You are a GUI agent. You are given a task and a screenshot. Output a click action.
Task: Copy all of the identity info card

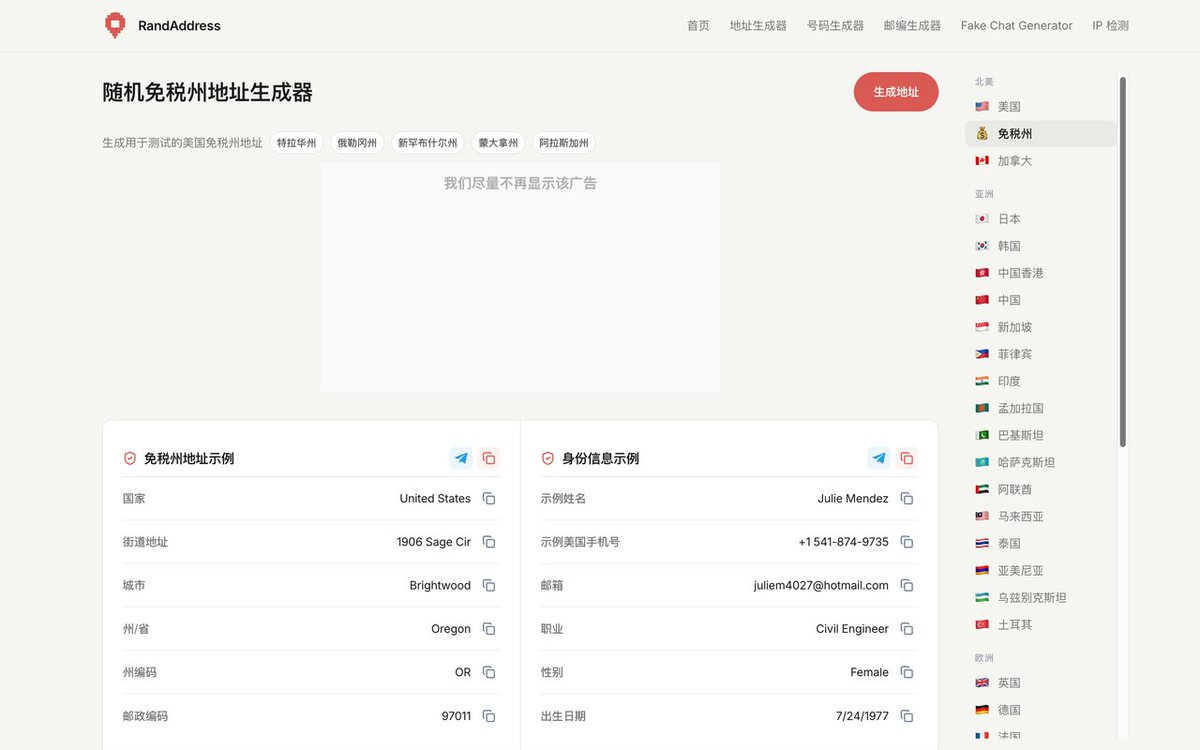tap(907, 458)
